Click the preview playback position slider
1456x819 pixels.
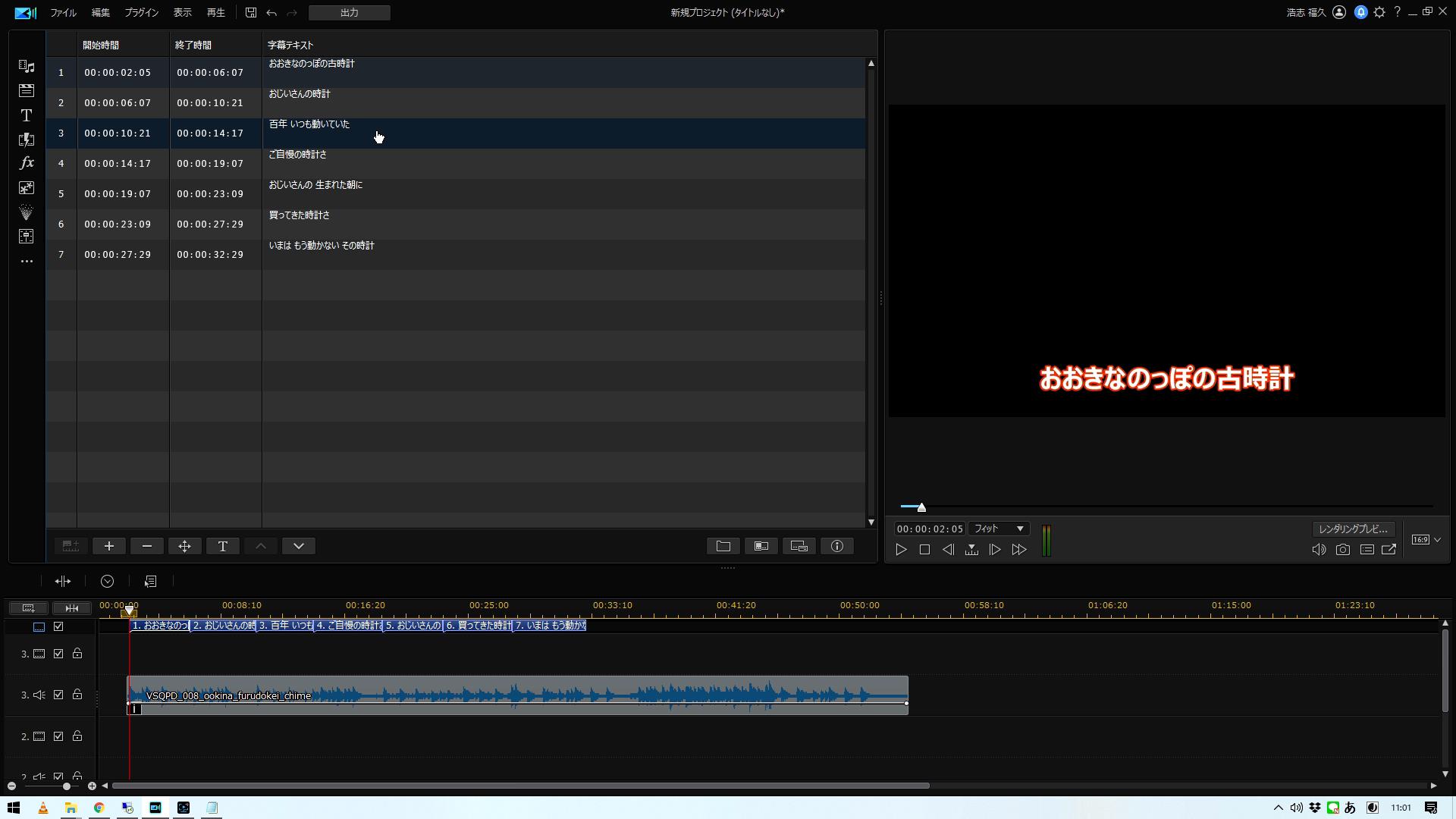click(921, 507)
